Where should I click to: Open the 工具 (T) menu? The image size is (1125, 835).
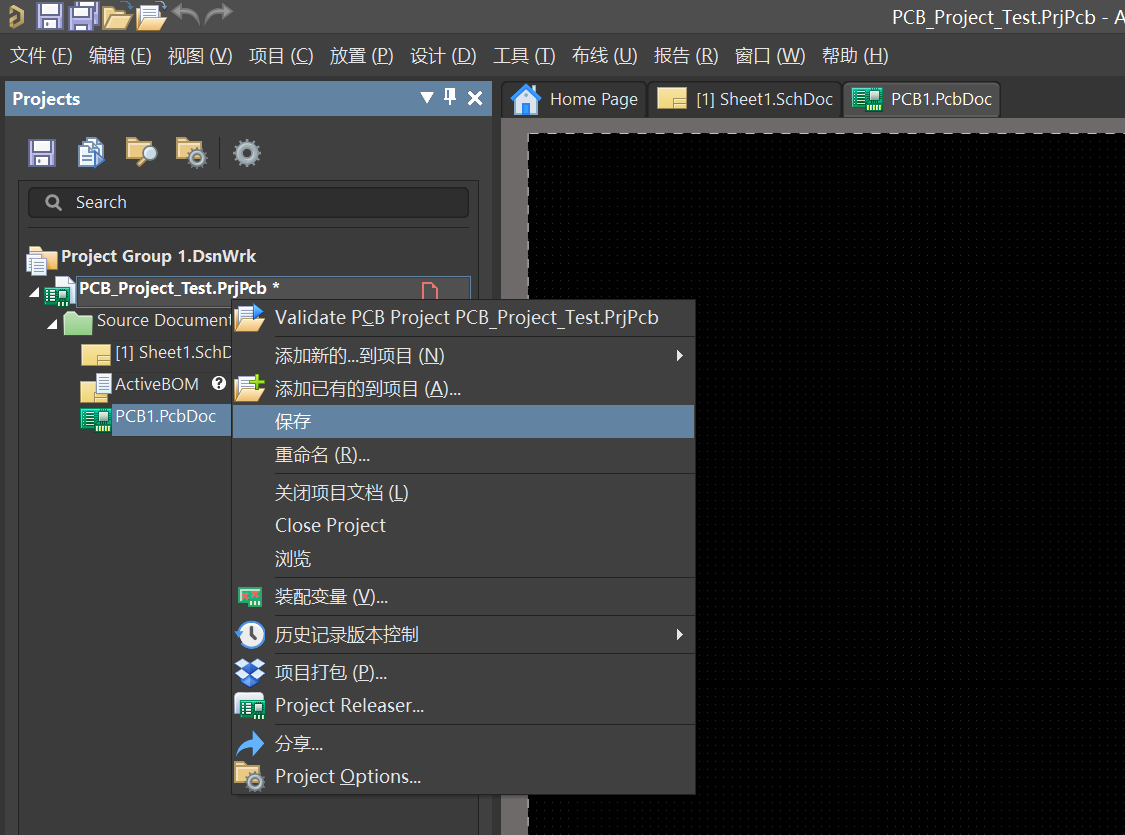pos(524,56)
